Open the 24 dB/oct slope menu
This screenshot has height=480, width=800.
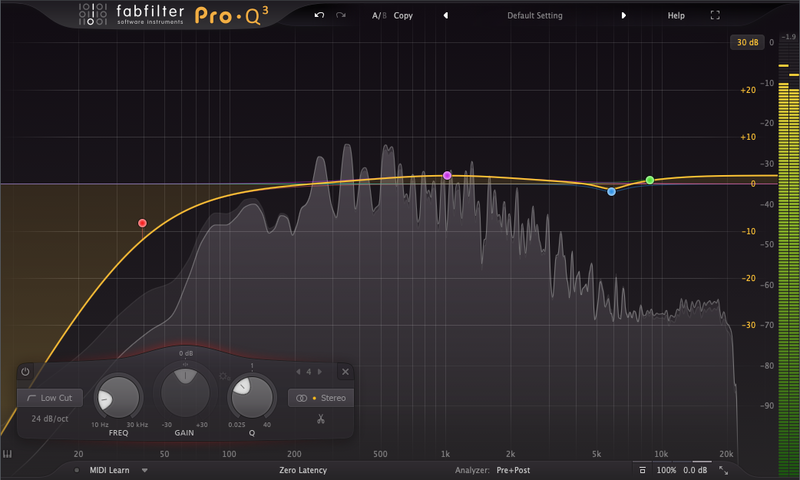point(50,419)
